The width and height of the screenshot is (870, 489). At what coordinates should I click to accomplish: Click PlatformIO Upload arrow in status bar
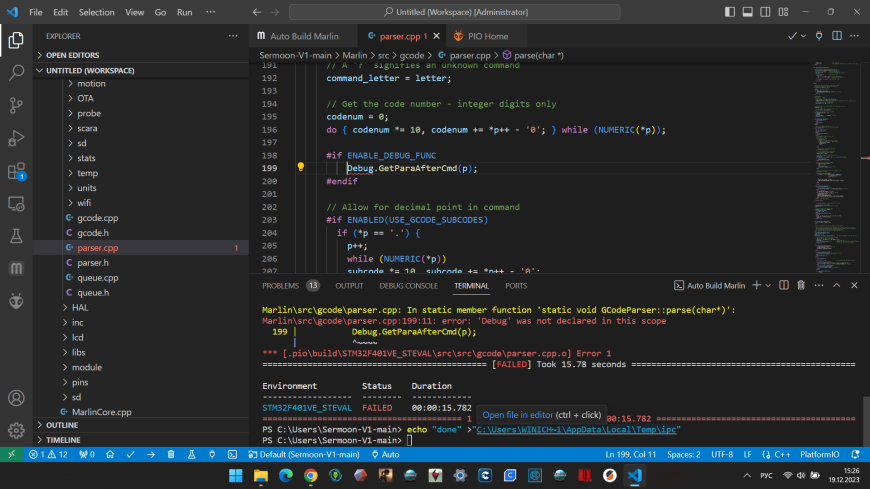(151, 455)
